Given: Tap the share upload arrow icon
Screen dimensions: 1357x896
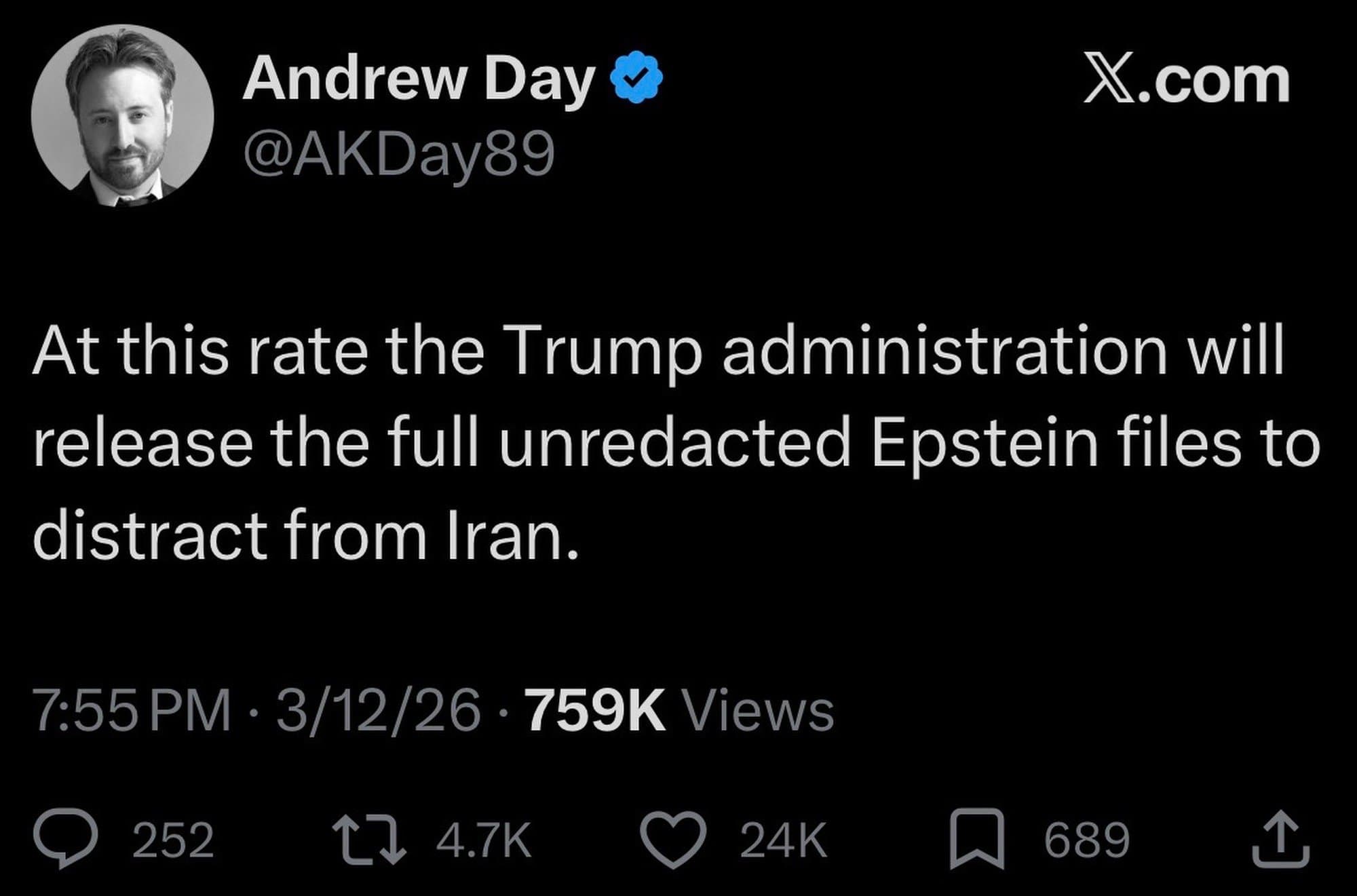Looking at the screenshot, I should coord(1280,839).
